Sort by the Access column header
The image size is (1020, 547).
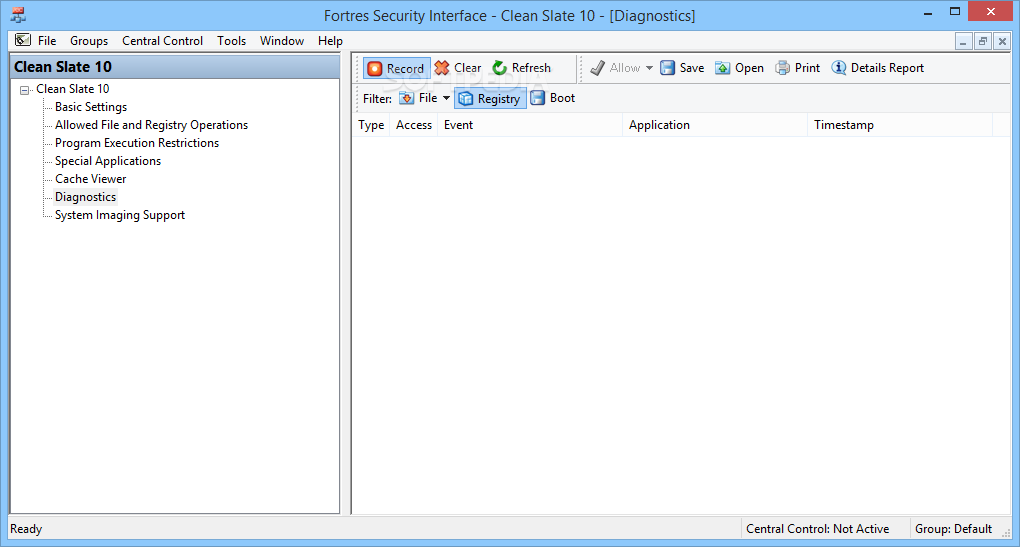[x=414, y=125]
